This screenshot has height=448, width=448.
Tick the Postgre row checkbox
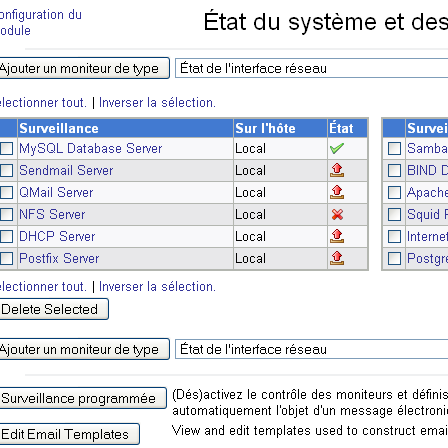[394, 258]
